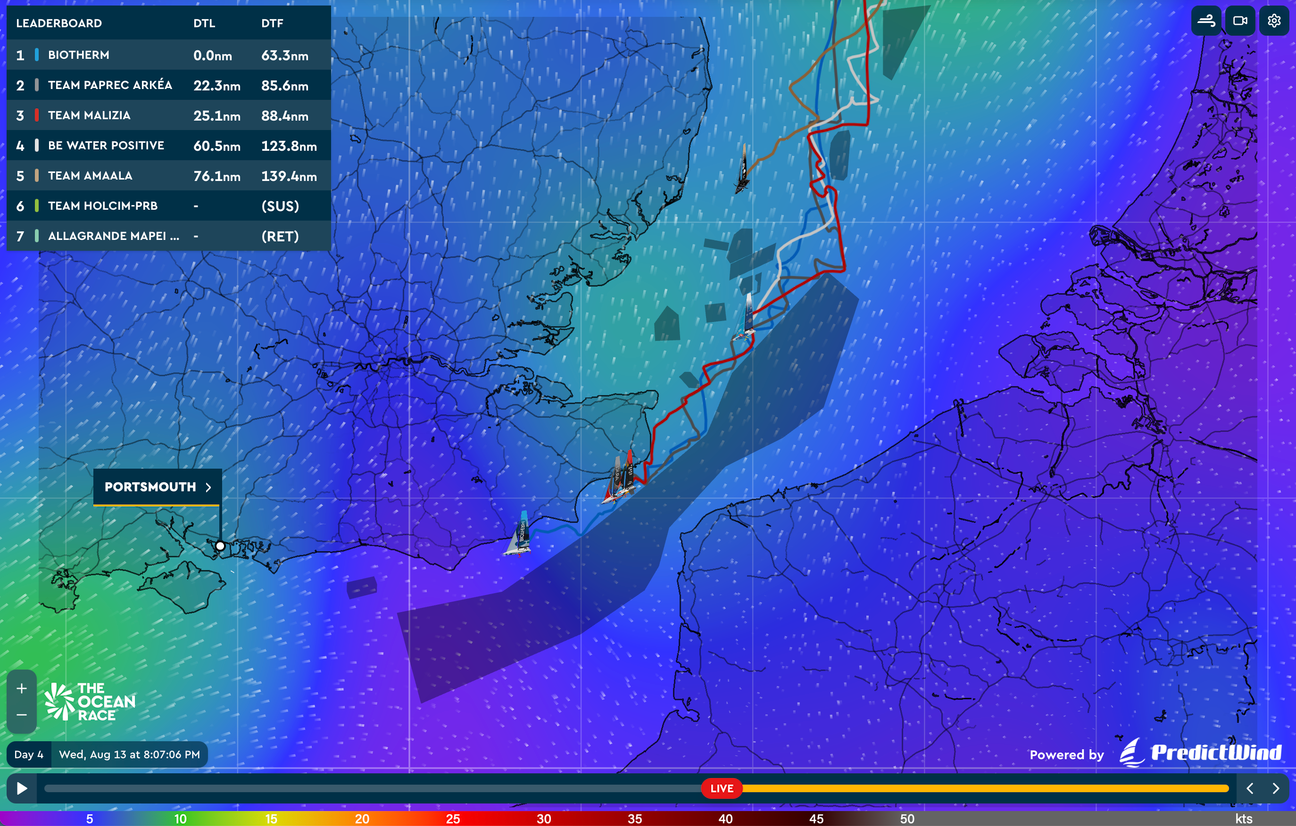Viewport: 1296px width, 826px height.
Task: Click the (RET) status for Allagrande Mapei
Action: [x=280, y=236]
